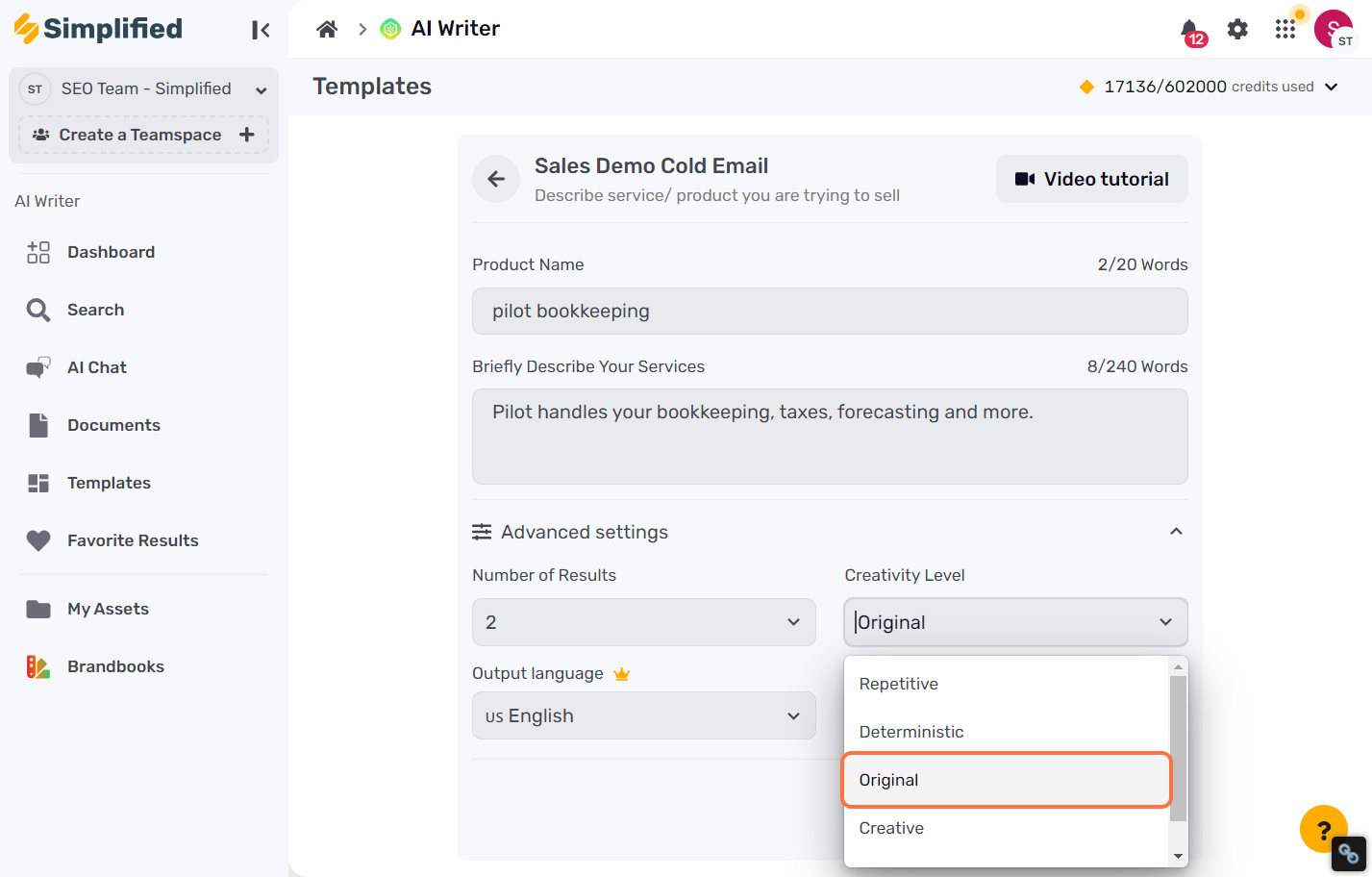This screenshot has width=1372, height=877.
Task: Click the Briefly Describe Your Services text area
Action: pyautogui.click(x=830, y=437)
